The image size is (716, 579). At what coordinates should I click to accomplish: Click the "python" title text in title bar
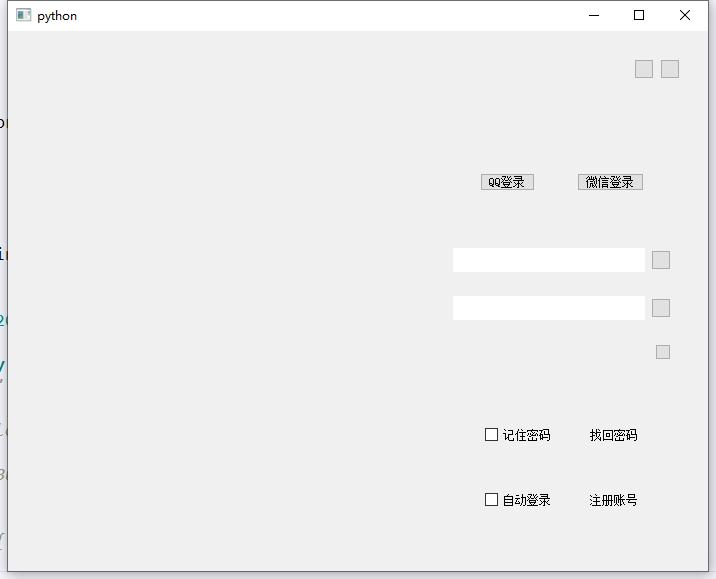57,16
